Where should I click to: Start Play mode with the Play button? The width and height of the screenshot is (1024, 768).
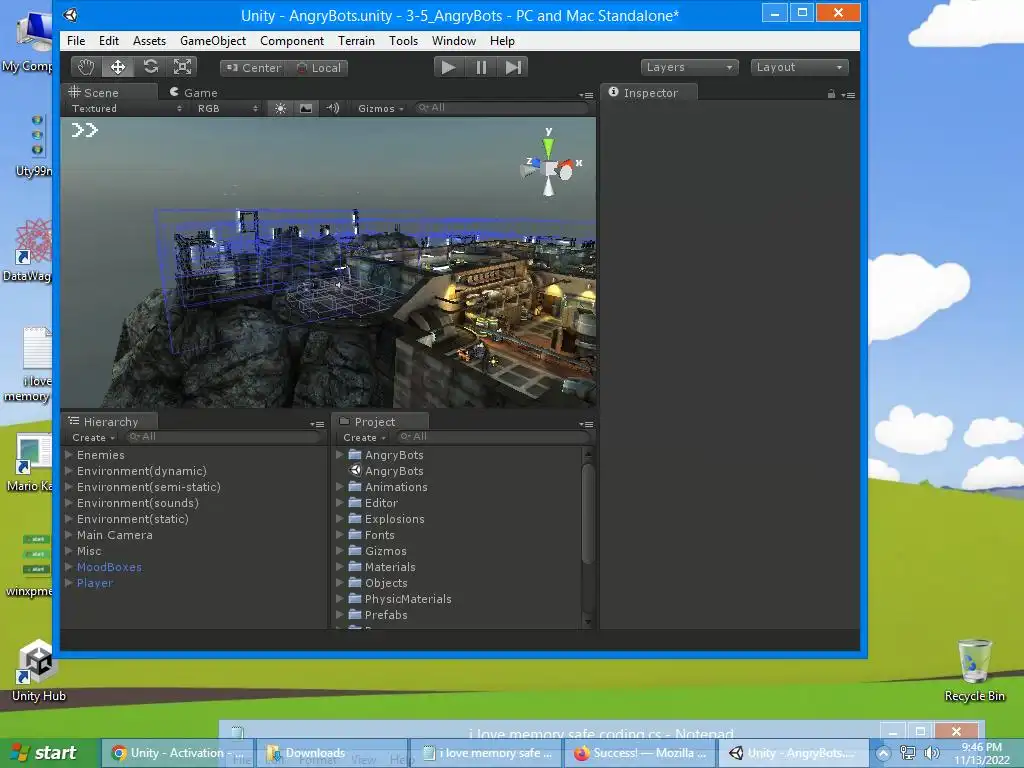[x=449, y=67]
